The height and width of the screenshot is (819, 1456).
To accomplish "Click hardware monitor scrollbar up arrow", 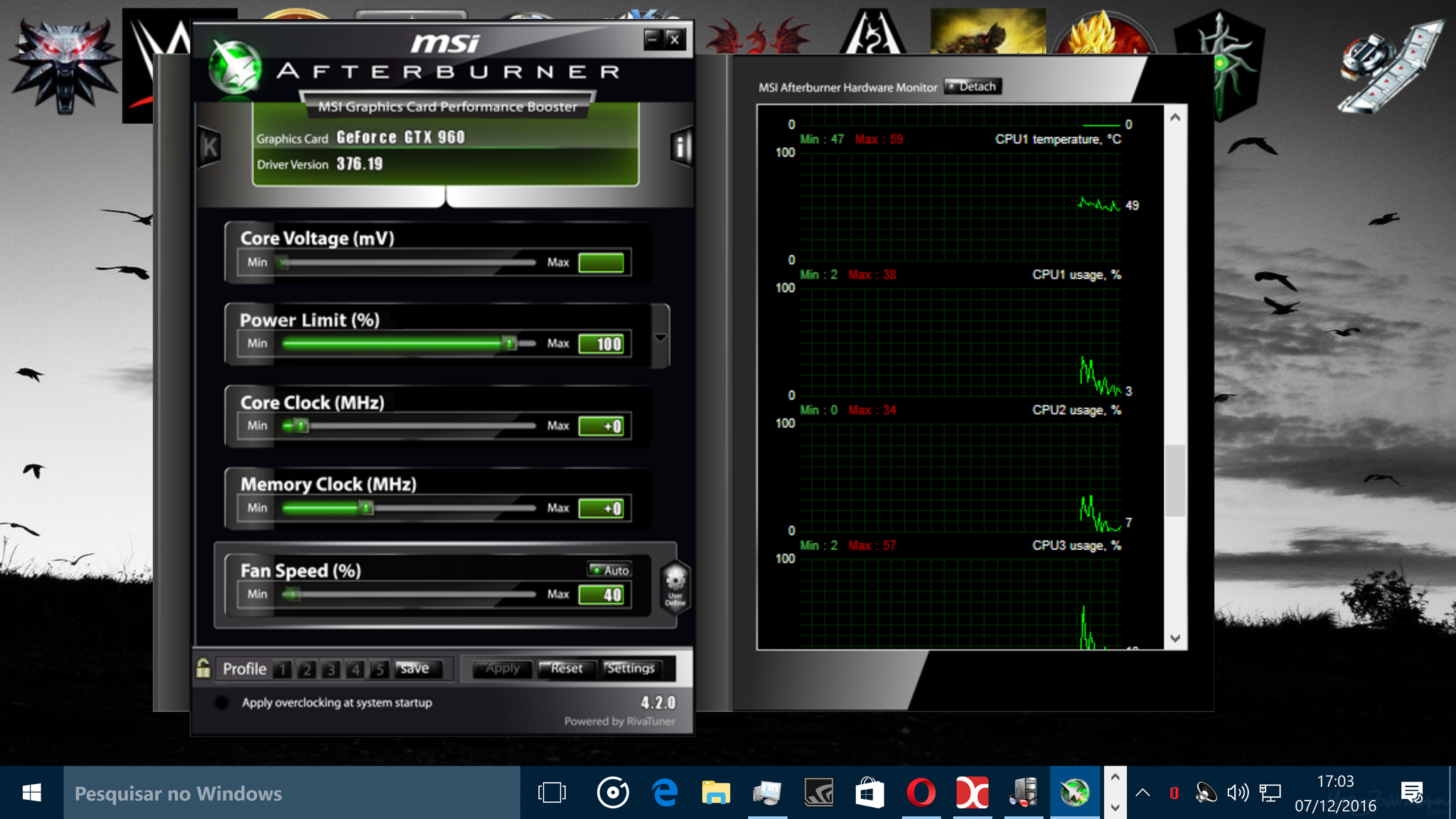I will [x=1175, y=117].
